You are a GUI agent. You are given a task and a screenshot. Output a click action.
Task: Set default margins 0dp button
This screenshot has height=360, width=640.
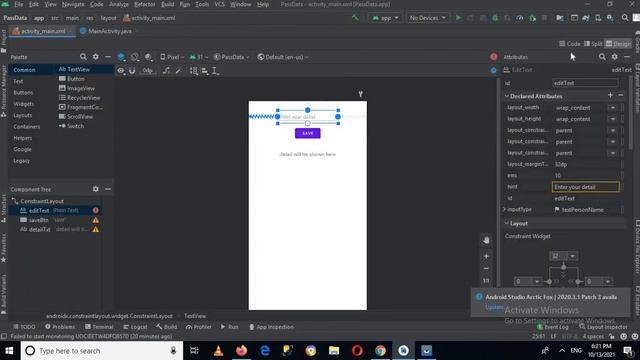pyautogui.click(x=148, y=71)
